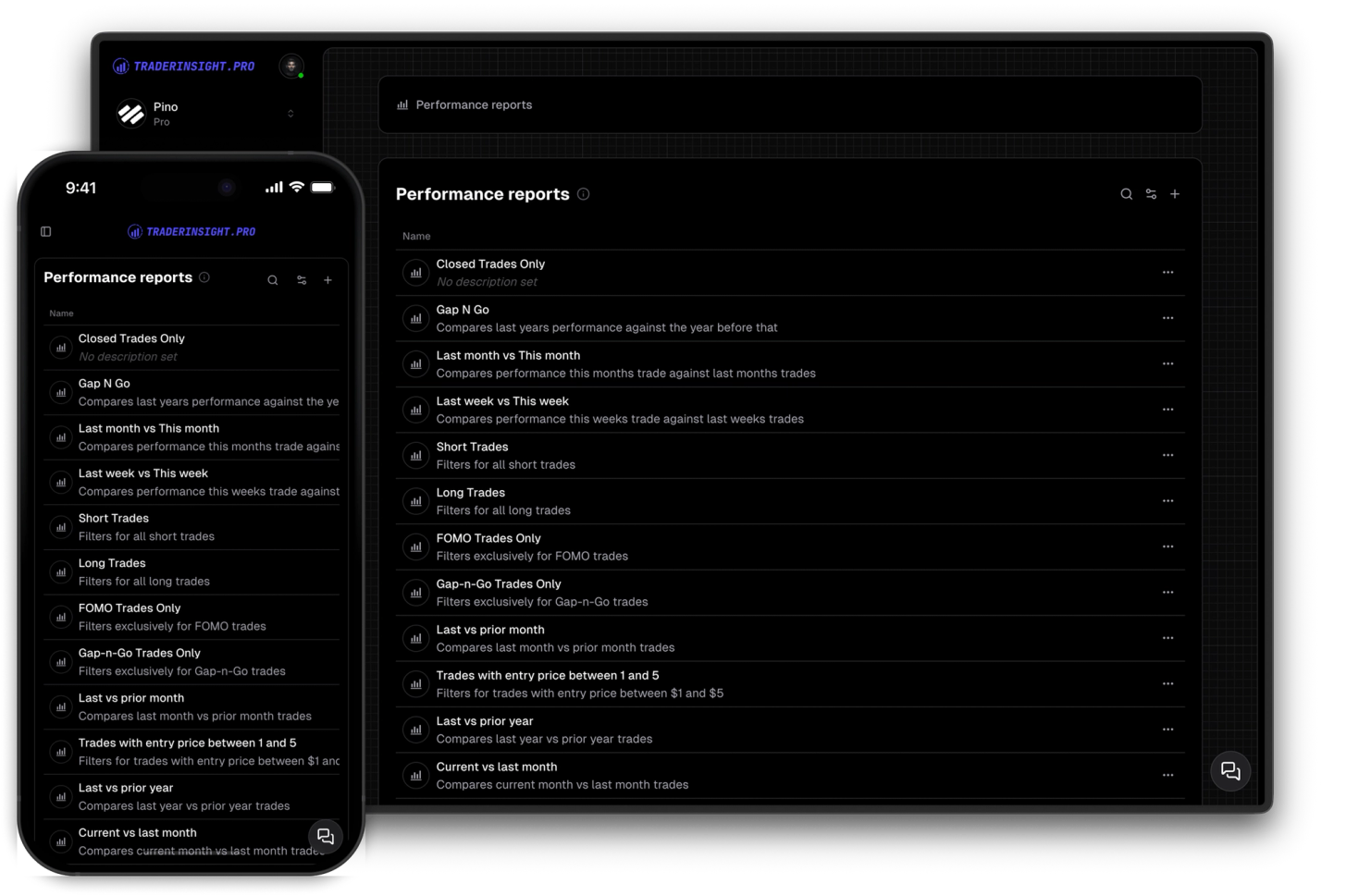
Task: Click chart icon of desktop Short Trades row
Action: coord(416,456)
